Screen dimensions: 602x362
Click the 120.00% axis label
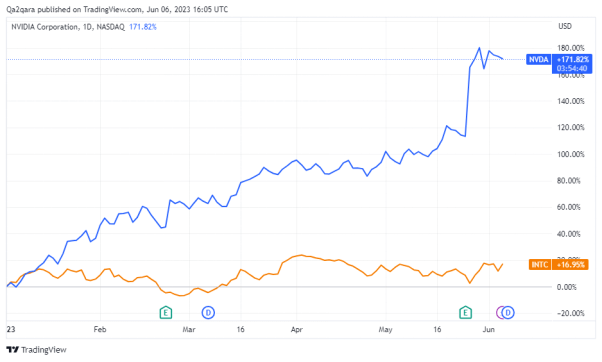(x=571, y=127)
